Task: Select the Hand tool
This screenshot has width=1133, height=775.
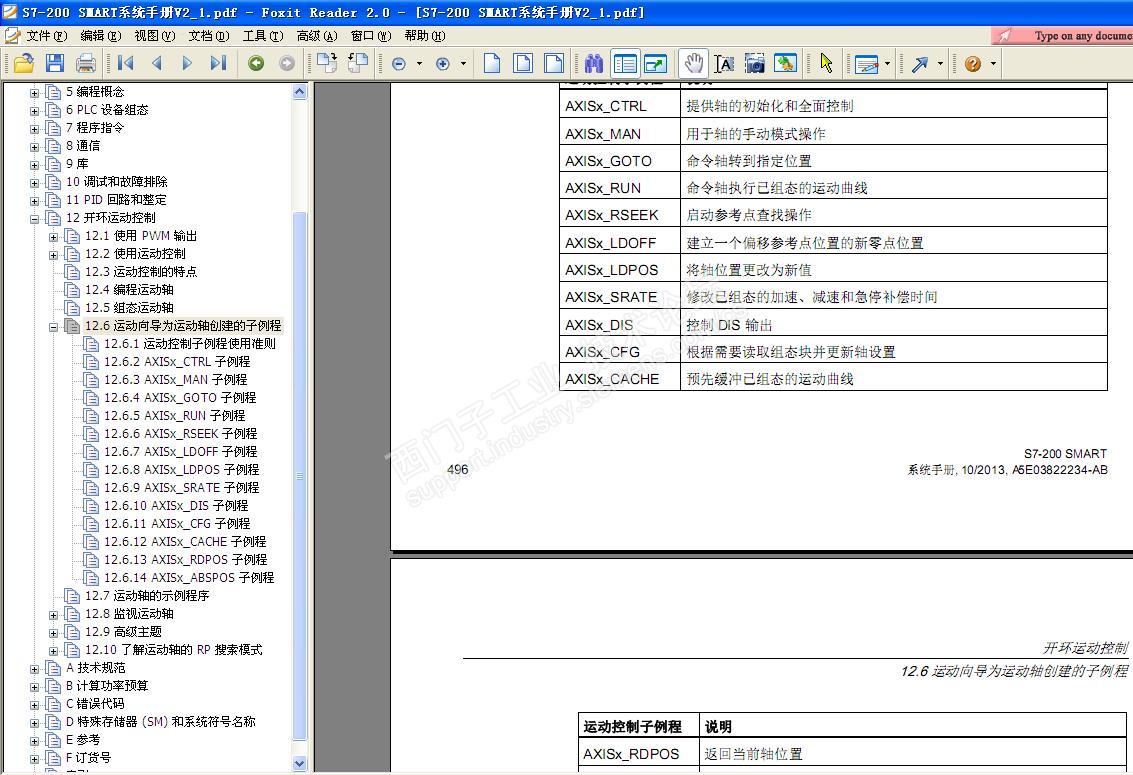Action: coord(694,64)
